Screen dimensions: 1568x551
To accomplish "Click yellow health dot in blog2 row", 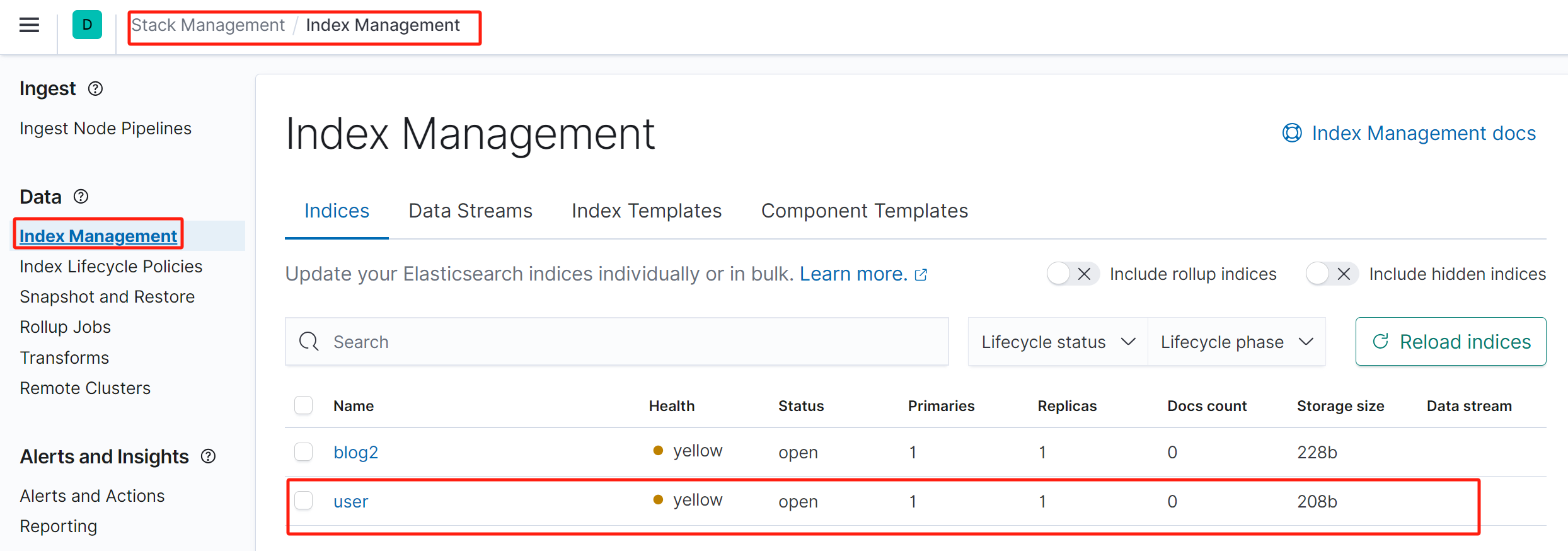I will click(x=658, y=451).
